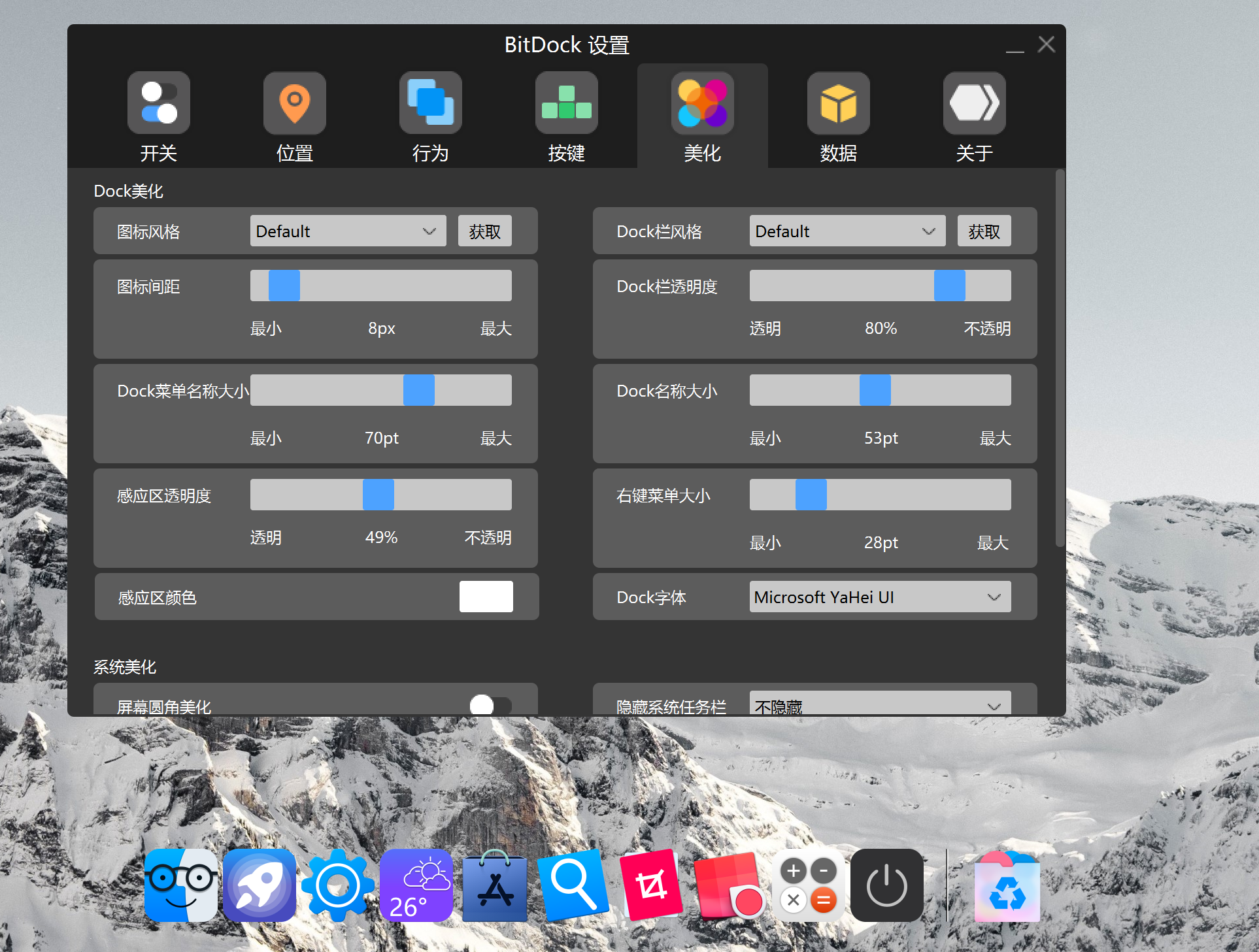This screenshot has height=952, width=1259.
Task: Toggle the 屏幕圆角美化 switch
Action: click(x=490, y=706)
